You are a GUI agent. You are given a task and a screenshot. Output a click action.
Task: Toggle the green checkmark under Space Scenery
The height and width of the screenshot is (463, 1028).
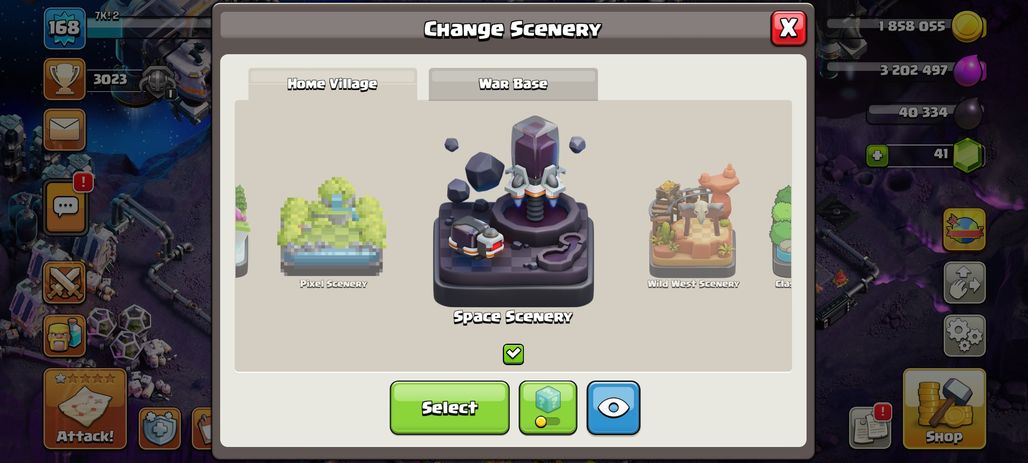tap(513, 354)
